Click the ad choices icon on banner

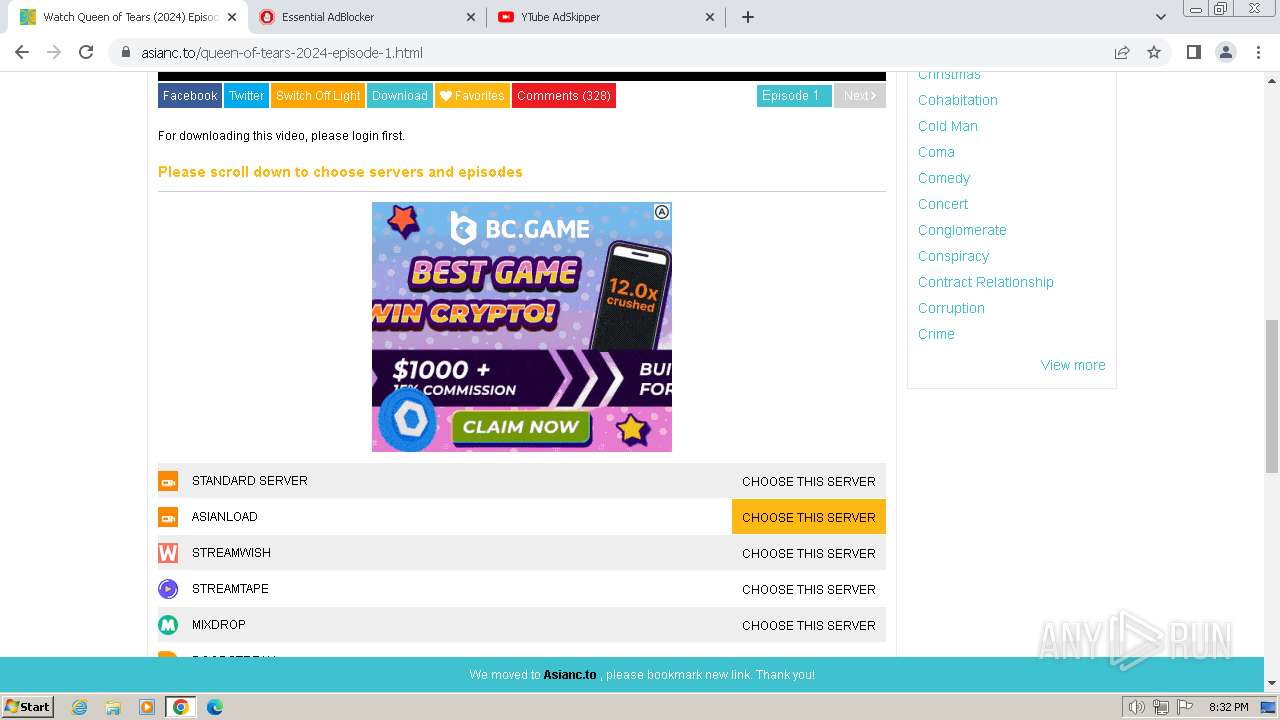point(662,212)
